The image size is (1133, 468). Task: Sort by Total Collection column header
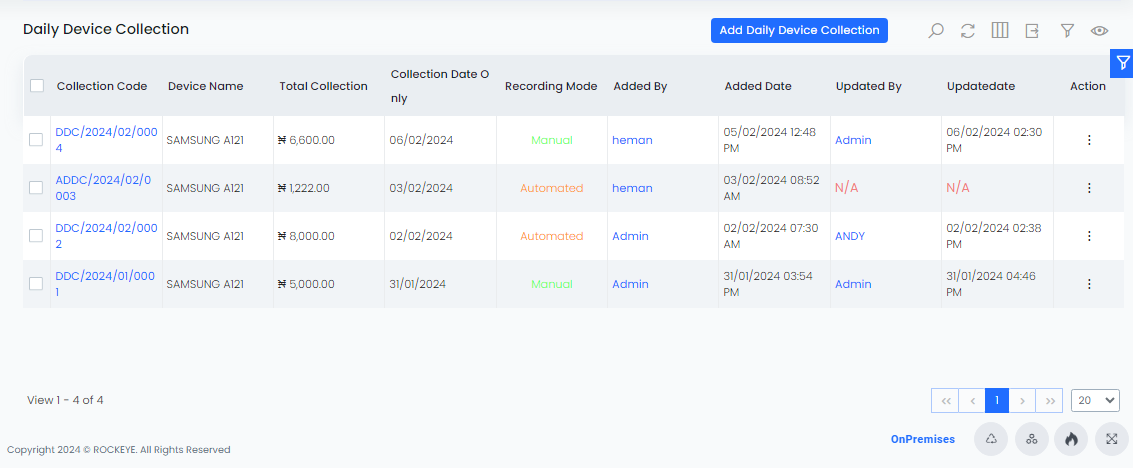pyautogui.click(x=324, y=86)
